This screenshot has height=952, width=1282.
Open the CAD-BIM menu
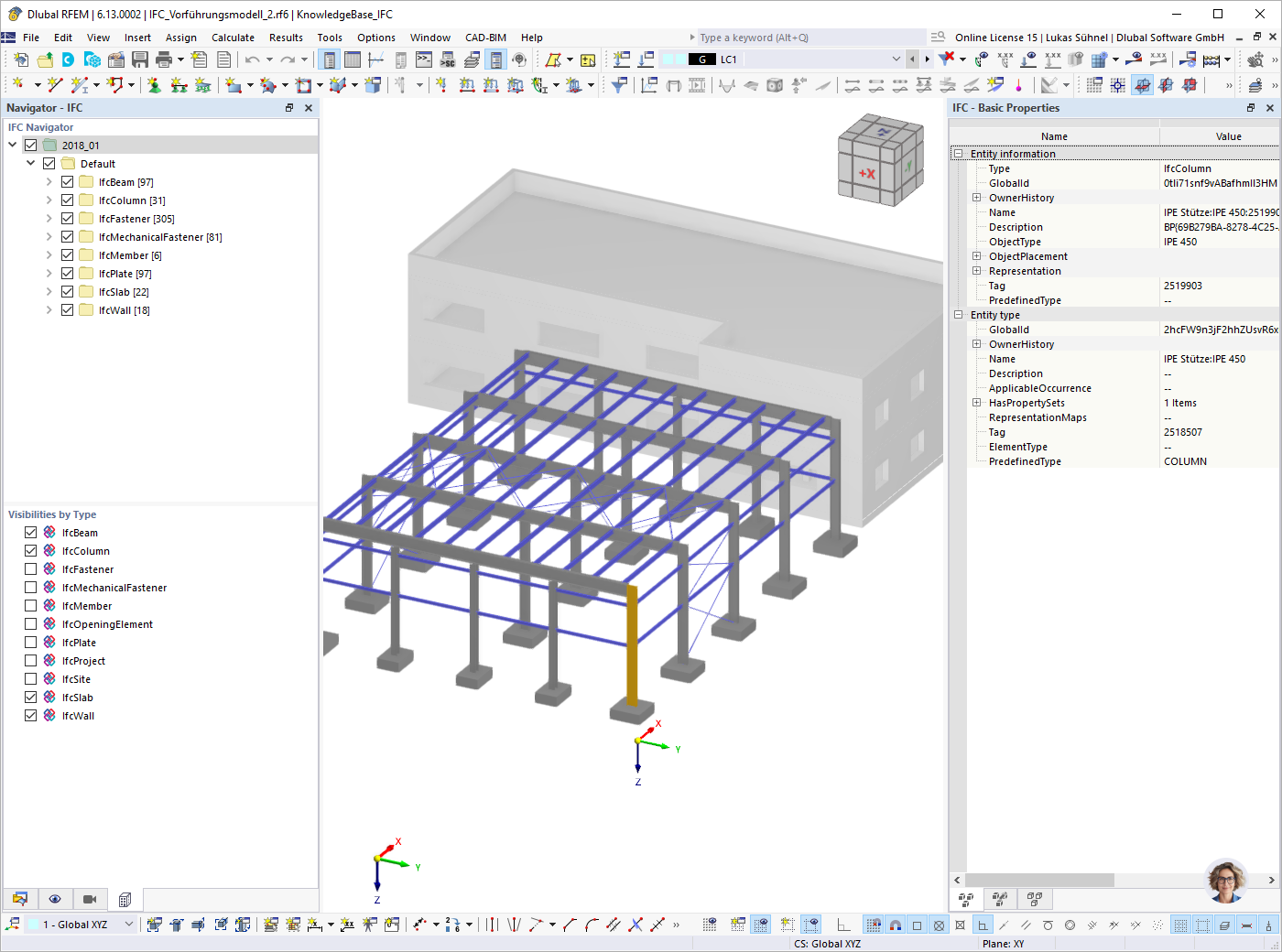tap(485, 38)
